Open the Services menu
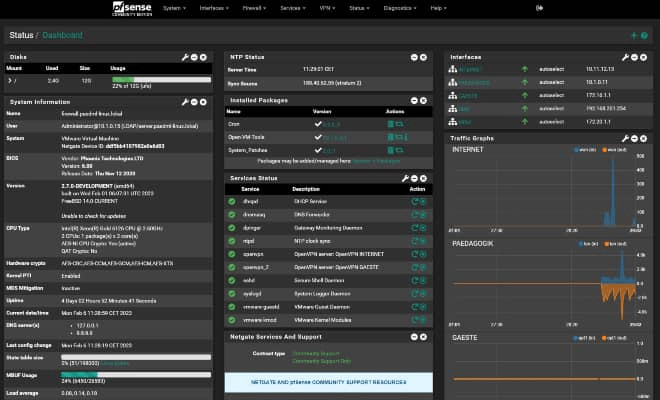The width and height of the screenshot is (660, 400). (x=293, y=8)
